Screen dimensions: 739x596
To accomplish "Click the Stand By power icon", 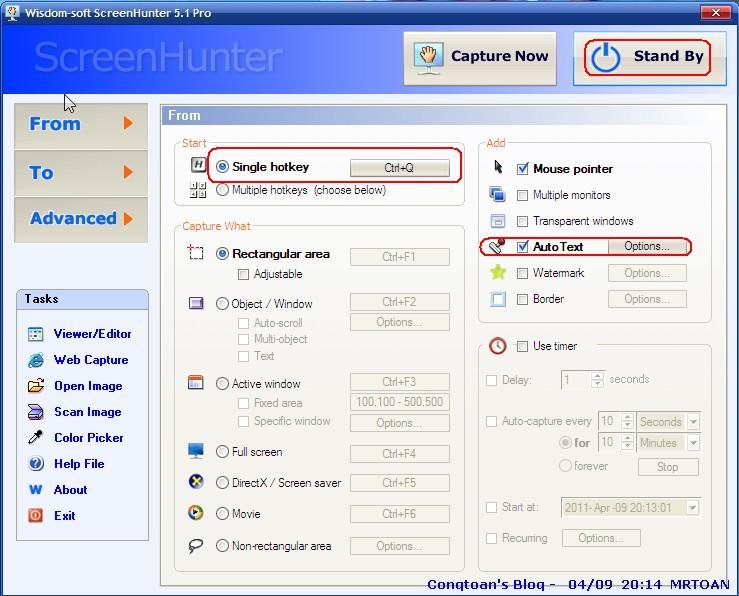I will click(x=606, y=57).
